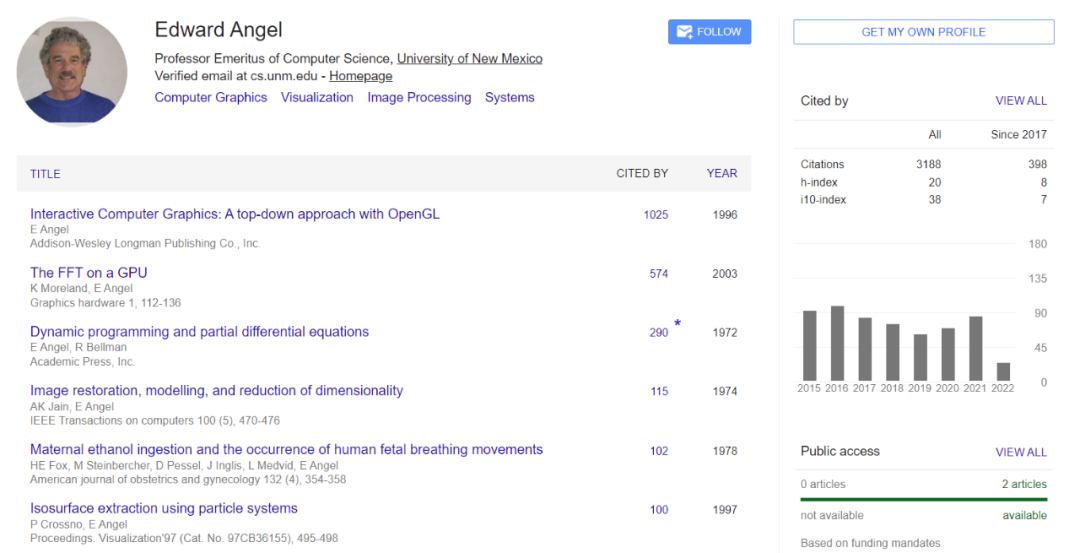Viewport: 1080px width, 553px height.
Task: Sort articles by the Title column header
Action: coord(45,174)
